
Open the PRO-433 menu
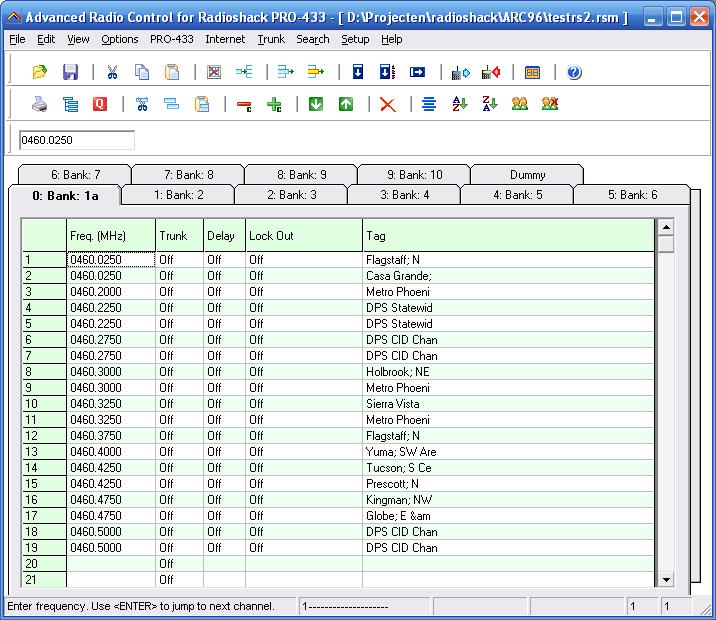pyautogui.click(x=172, y=39)
